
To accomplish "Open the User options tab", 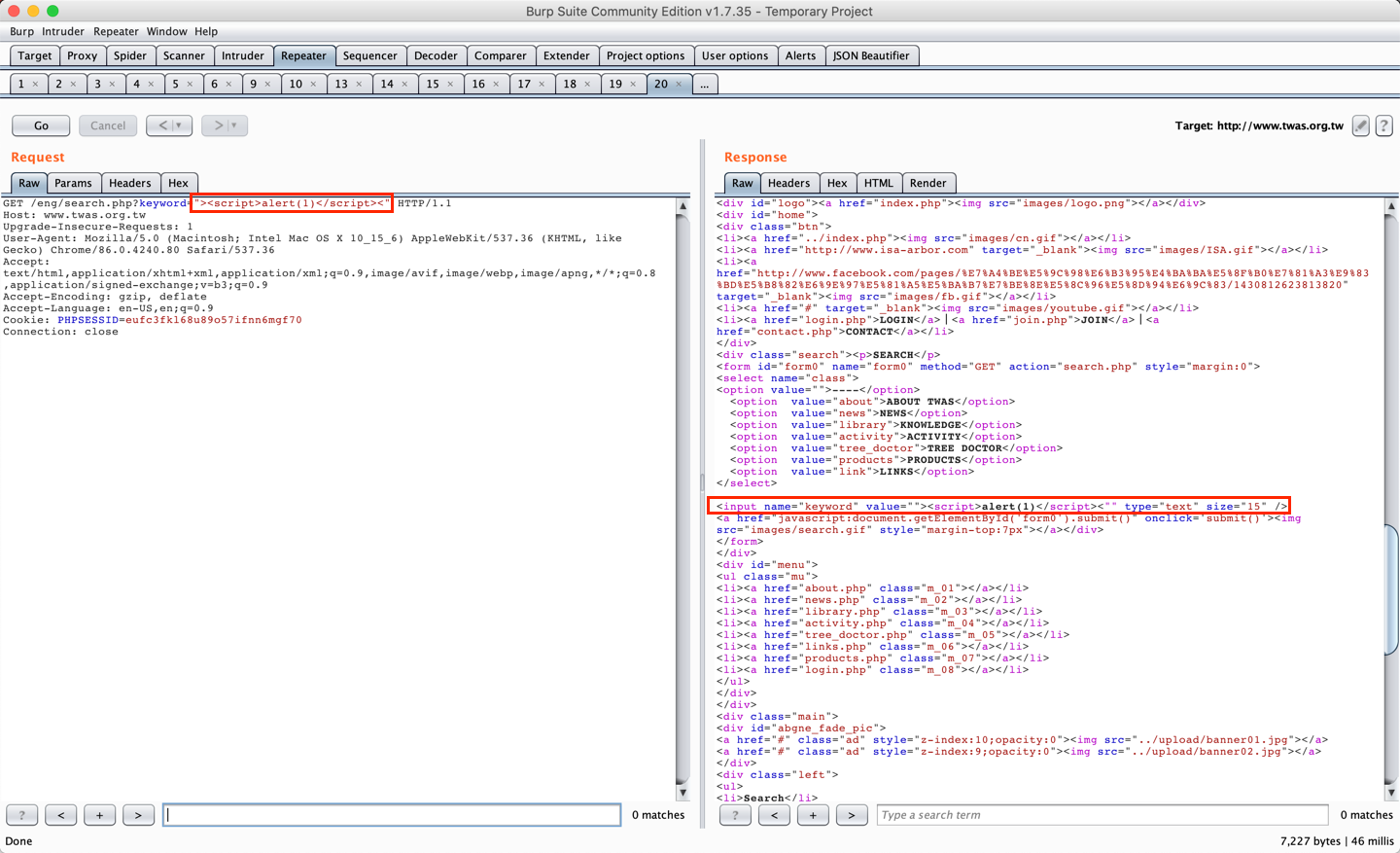I will click(735, 55).
